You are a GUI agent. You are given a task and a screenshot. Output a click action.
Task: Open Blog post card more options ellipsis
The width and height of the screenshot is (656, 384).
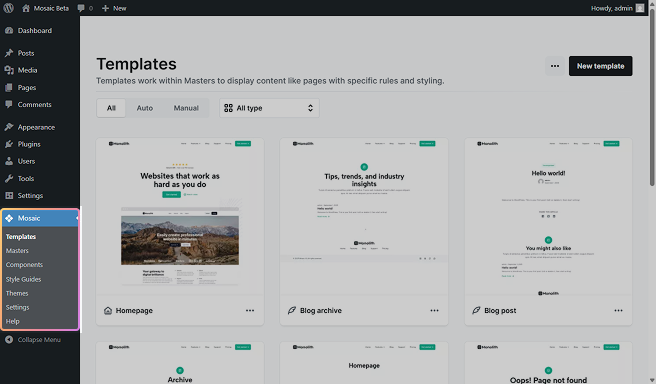coord(618,310)
